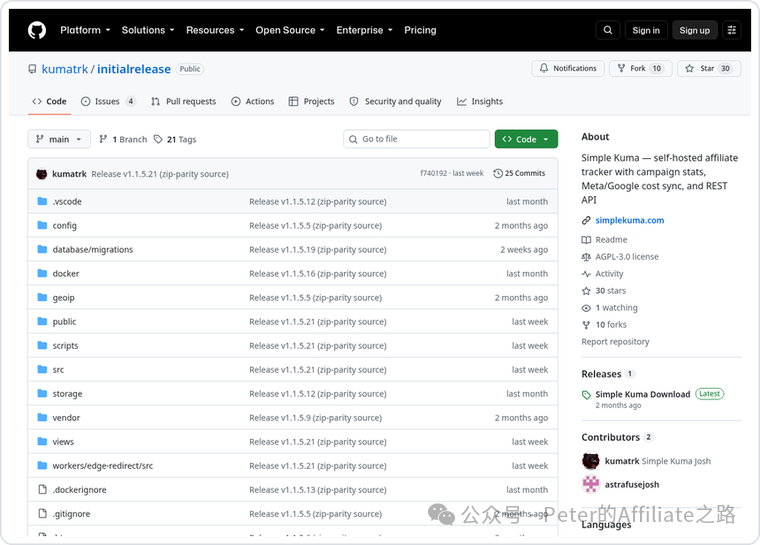Open the views folder name
This screenshot has width=760, height=545.
click(x=63, y=442)
